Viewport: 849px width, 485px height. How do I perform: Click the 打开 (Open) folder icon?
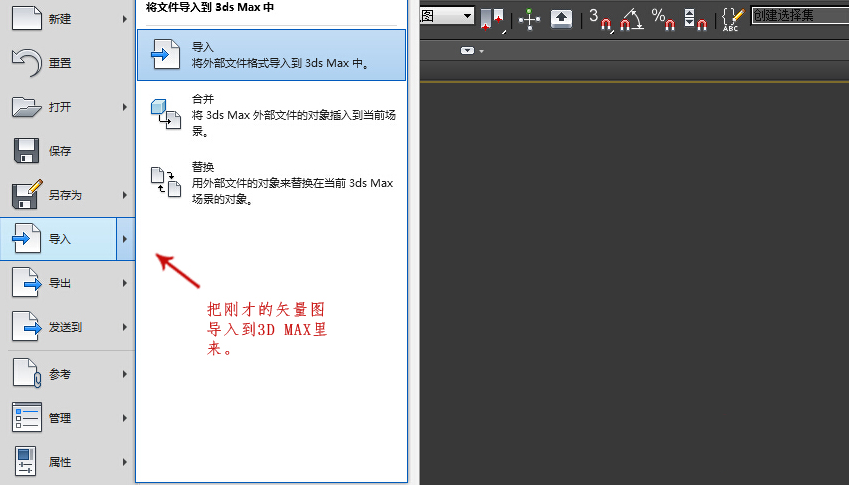tap(27, 107)
